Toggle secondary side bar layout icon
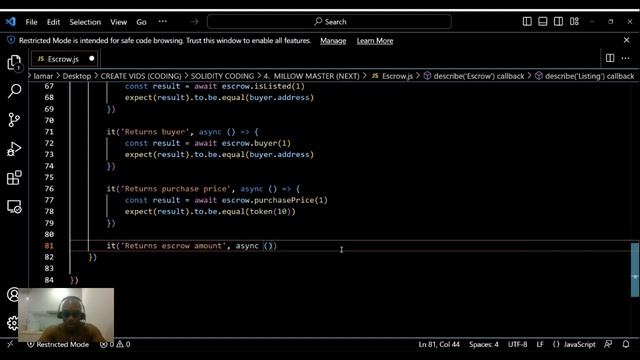This screenshot has height=360, width=640. pyautogui.click(x=558, y=22)
